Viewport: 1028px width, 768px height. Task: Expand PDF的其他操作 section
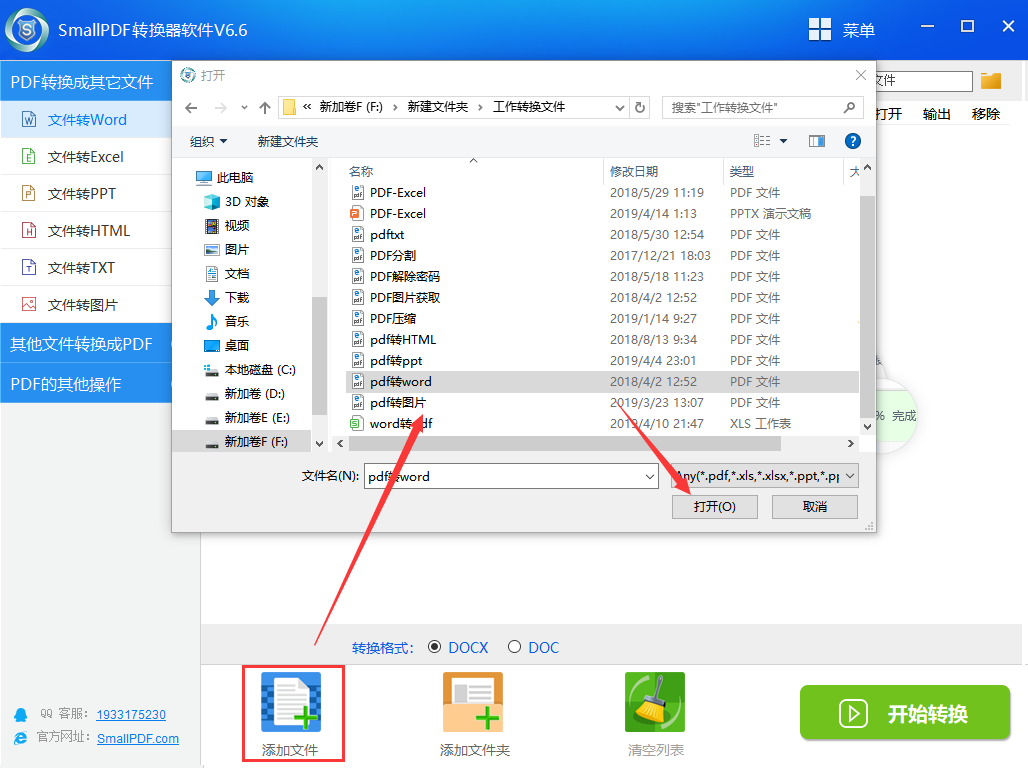[x=87, y=384]
